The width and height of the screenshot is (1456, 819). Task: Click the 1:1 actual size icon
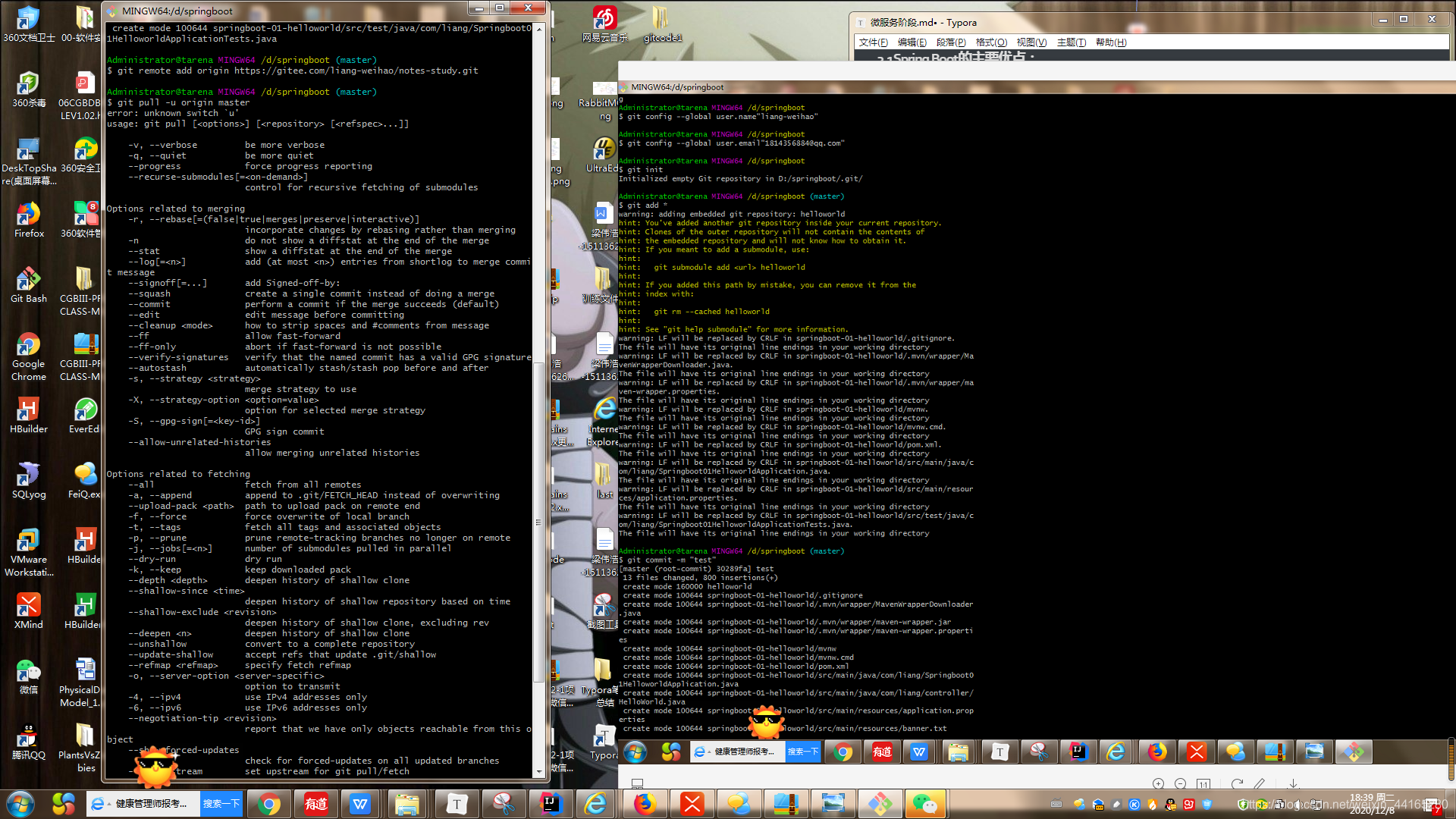(x=1203, y=783)
